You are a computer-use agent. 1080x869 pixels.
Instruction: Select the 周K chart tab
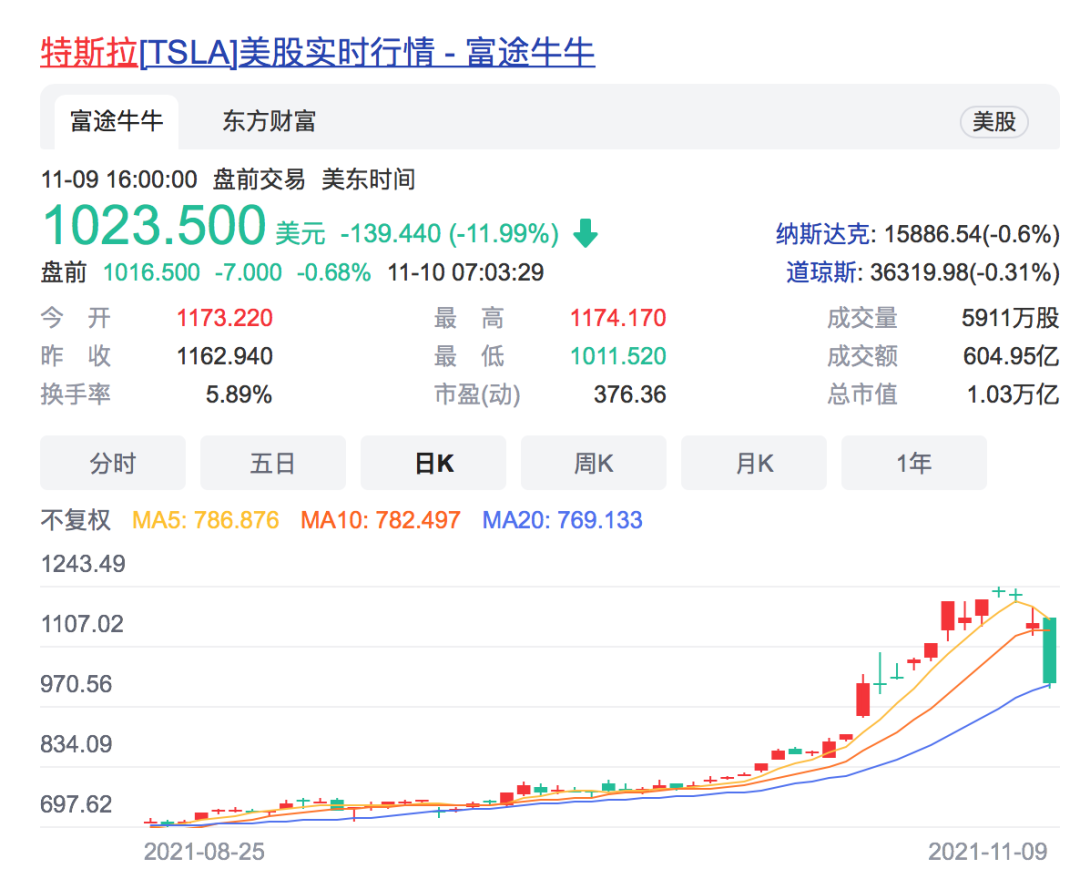[x=594, y=463]
